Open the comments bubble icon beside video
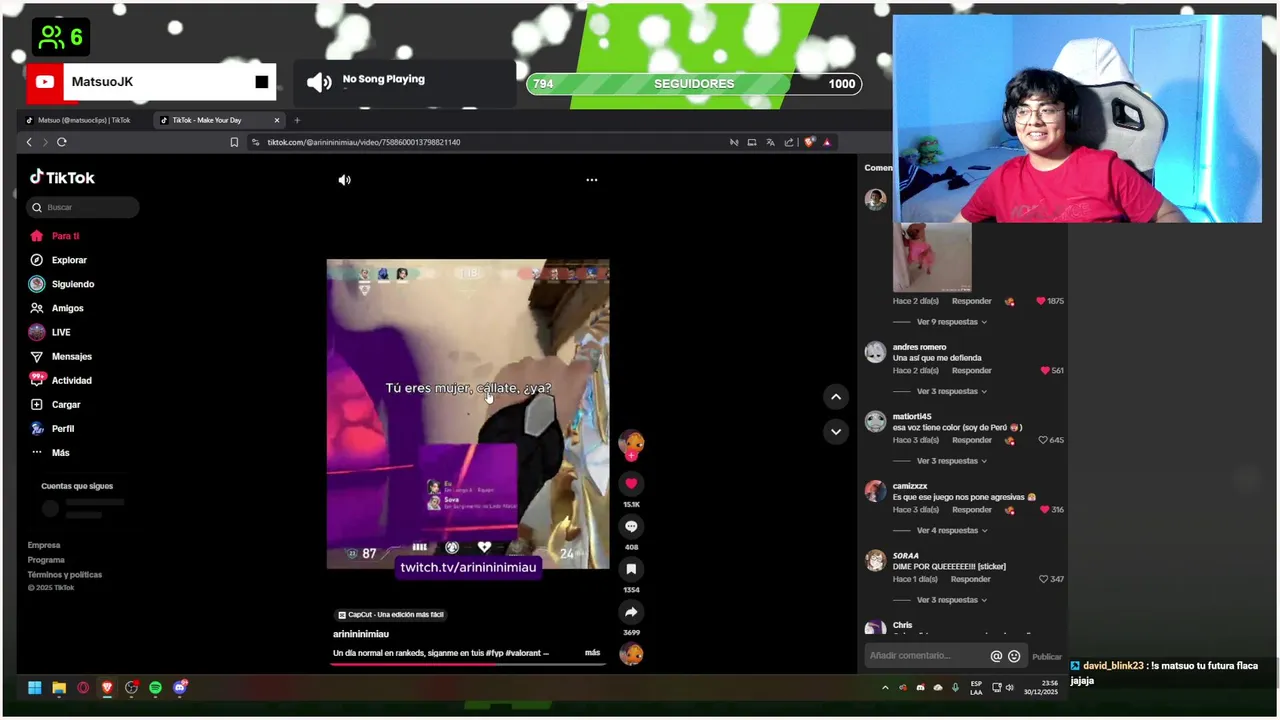 point(631,526)
